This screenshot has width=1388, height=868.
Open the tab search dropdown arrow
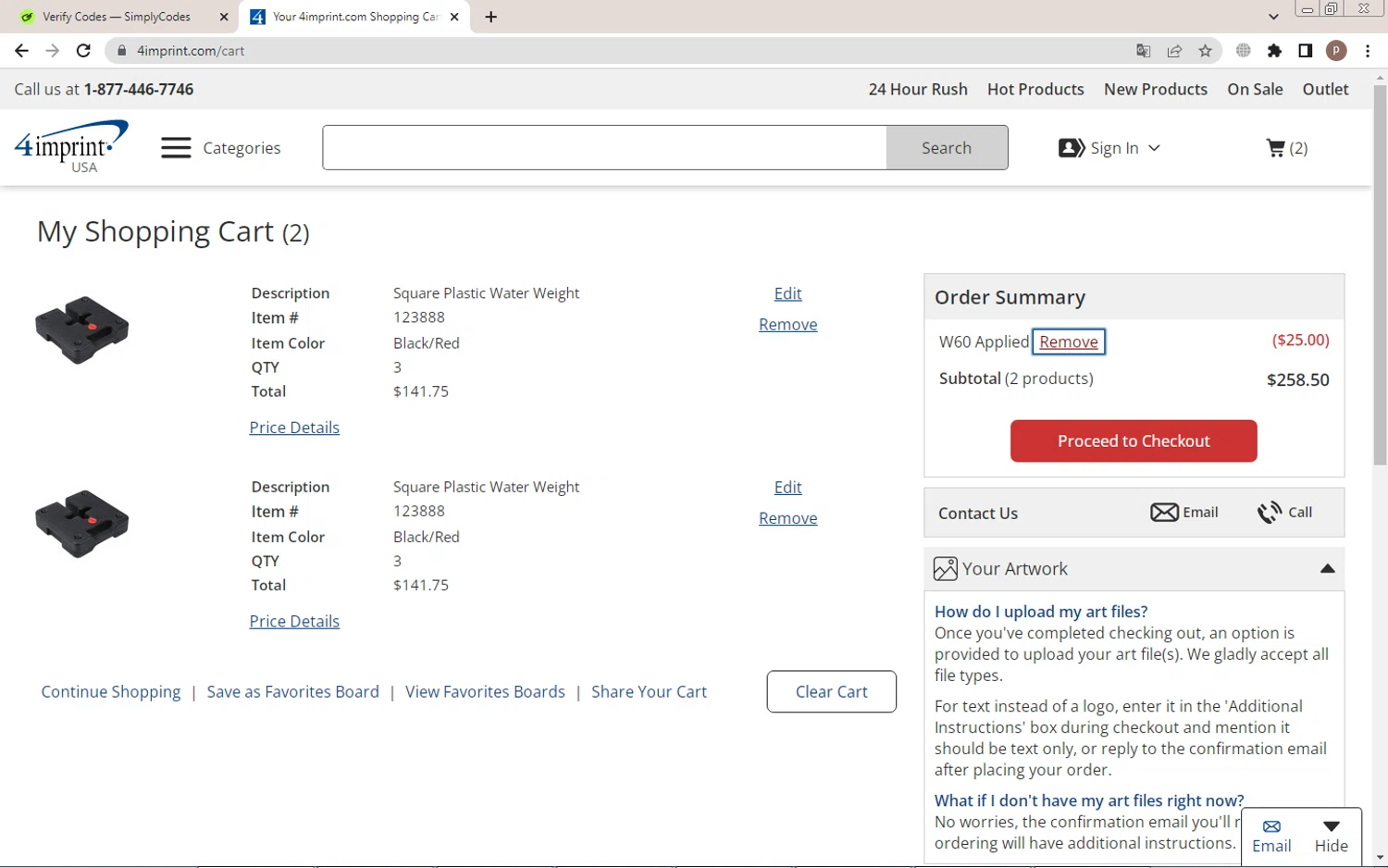(1273, 17)
